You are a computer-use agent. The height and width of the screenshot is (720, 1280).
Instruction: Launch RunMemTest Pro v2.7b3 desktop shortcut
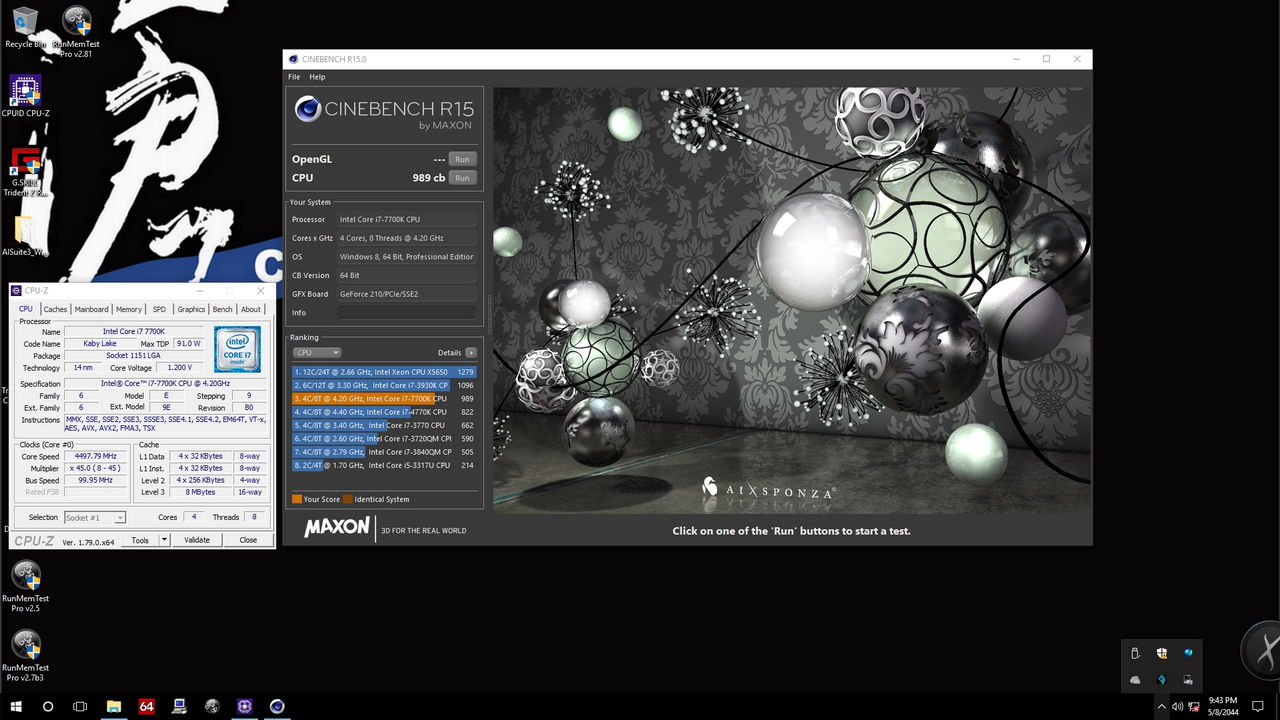(25, 655)
